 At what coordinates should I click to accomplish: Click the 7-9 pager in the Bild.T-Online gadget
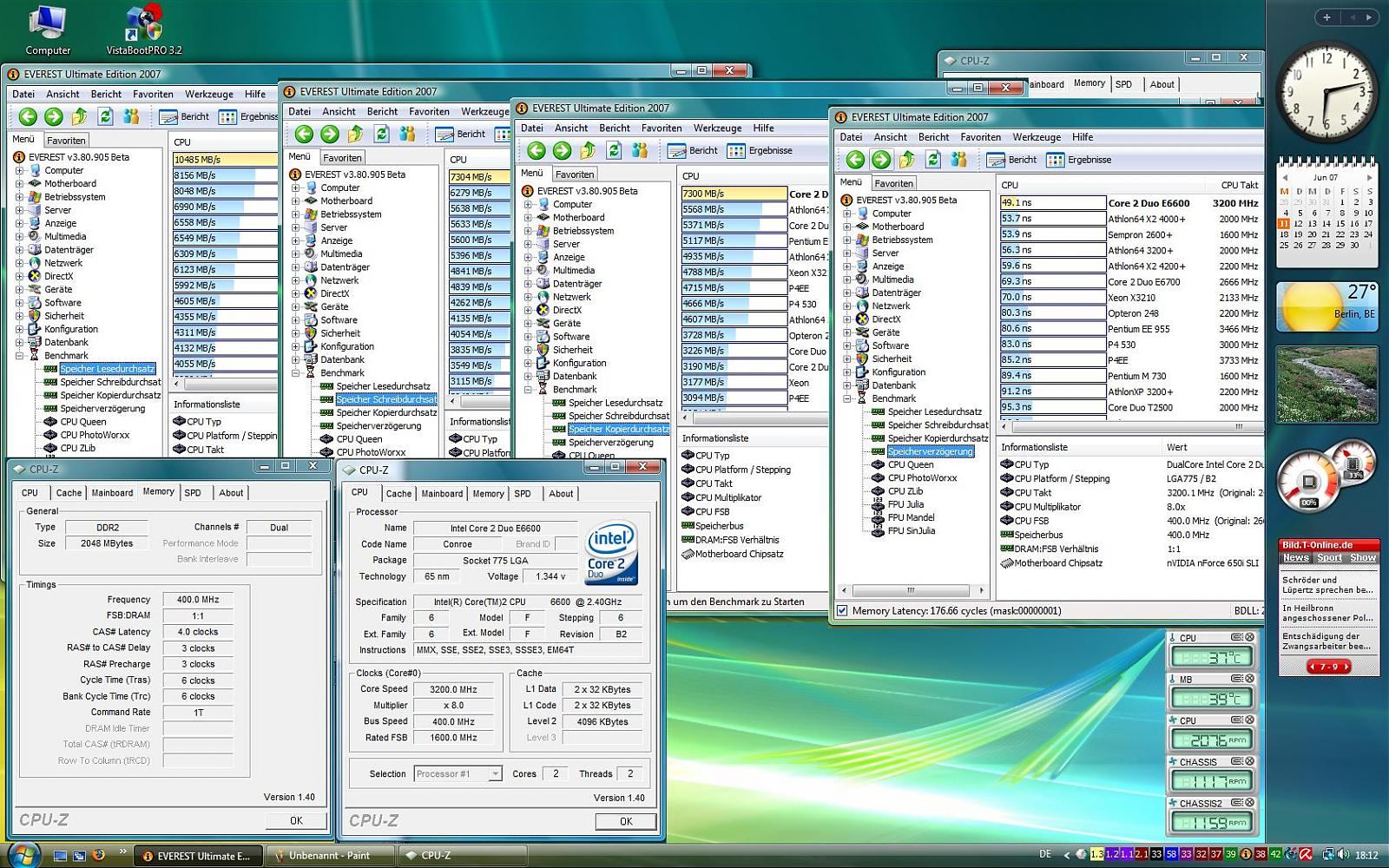pyautogui.click(x=1328, y=667)
